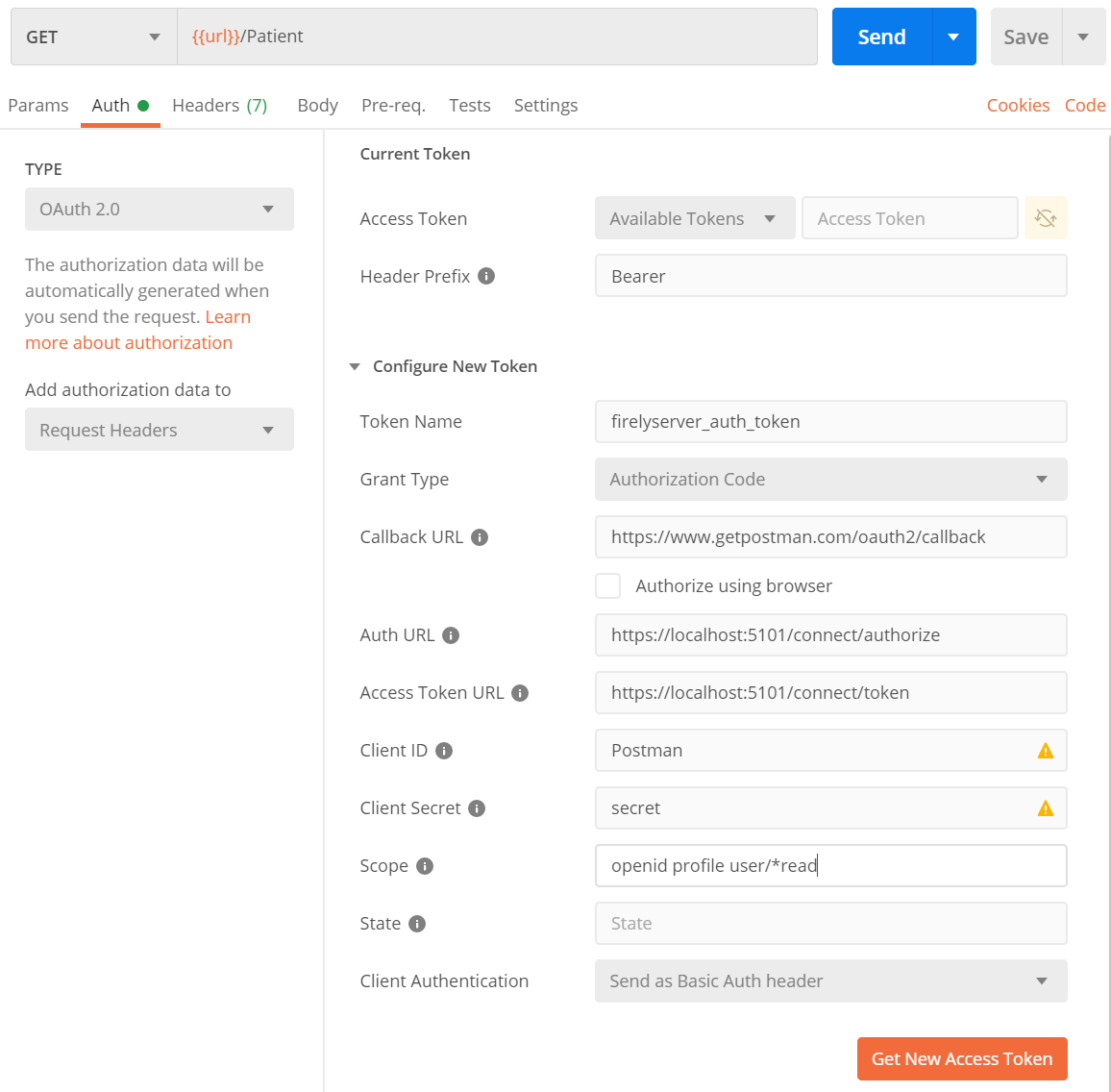Image resolution: width=1111 pixels, height=1092 pixels.
Task: Open the Send options dropdown arrow
Action: [953, 37]
